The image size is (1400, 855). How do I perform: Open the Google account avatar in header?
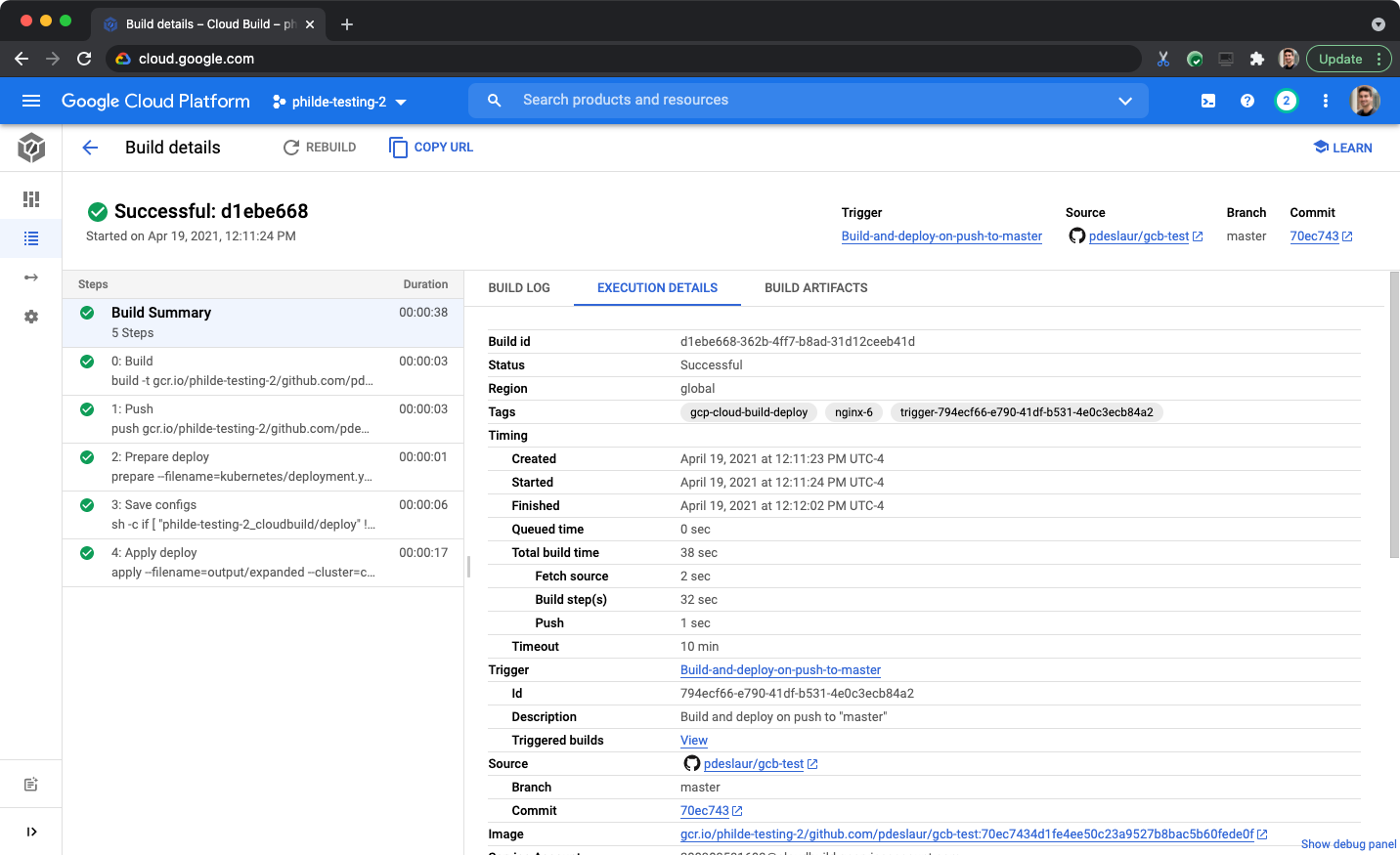click(x=1365, y=101)
